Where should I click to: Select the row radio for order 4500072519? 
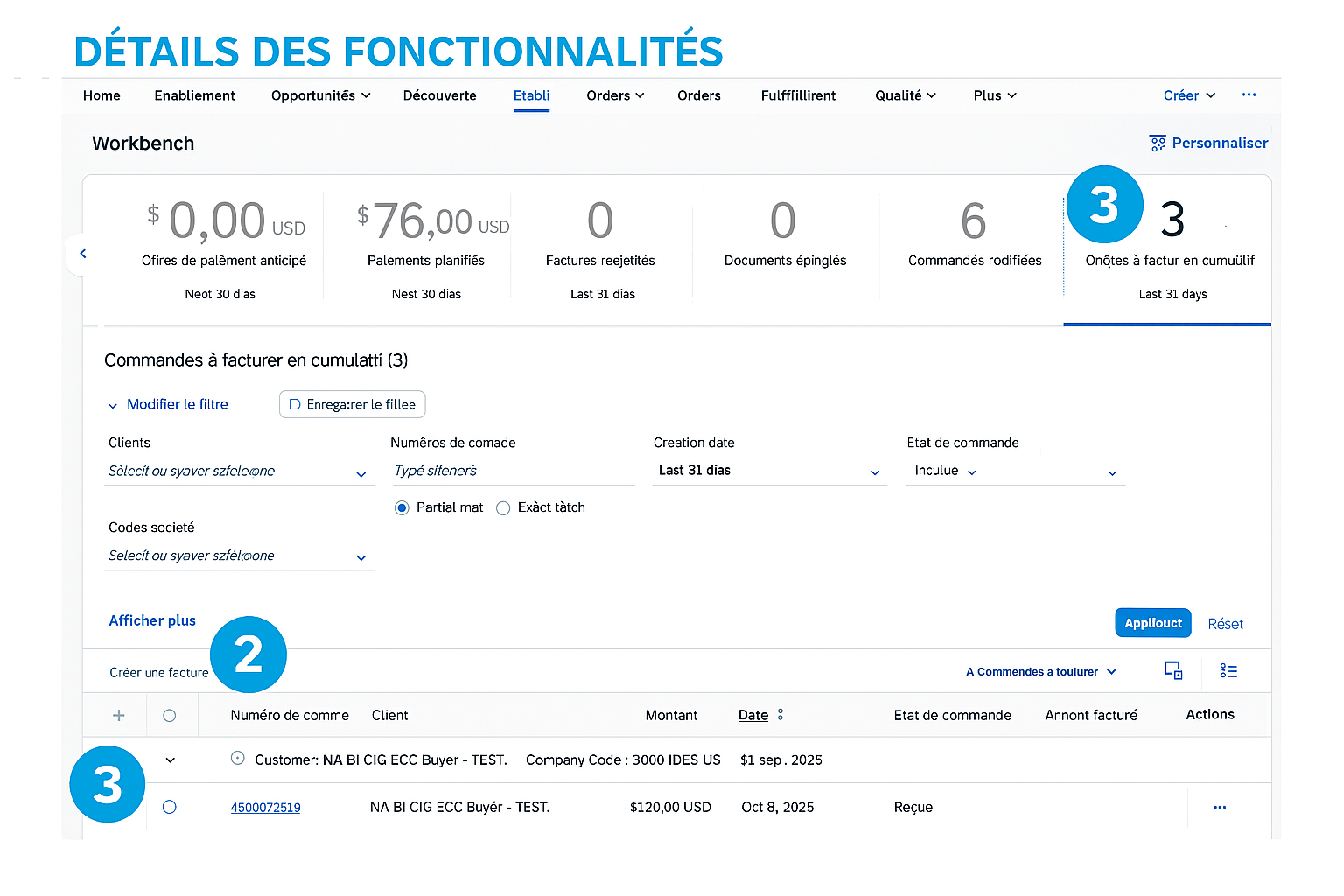click(x=170, y=807)
